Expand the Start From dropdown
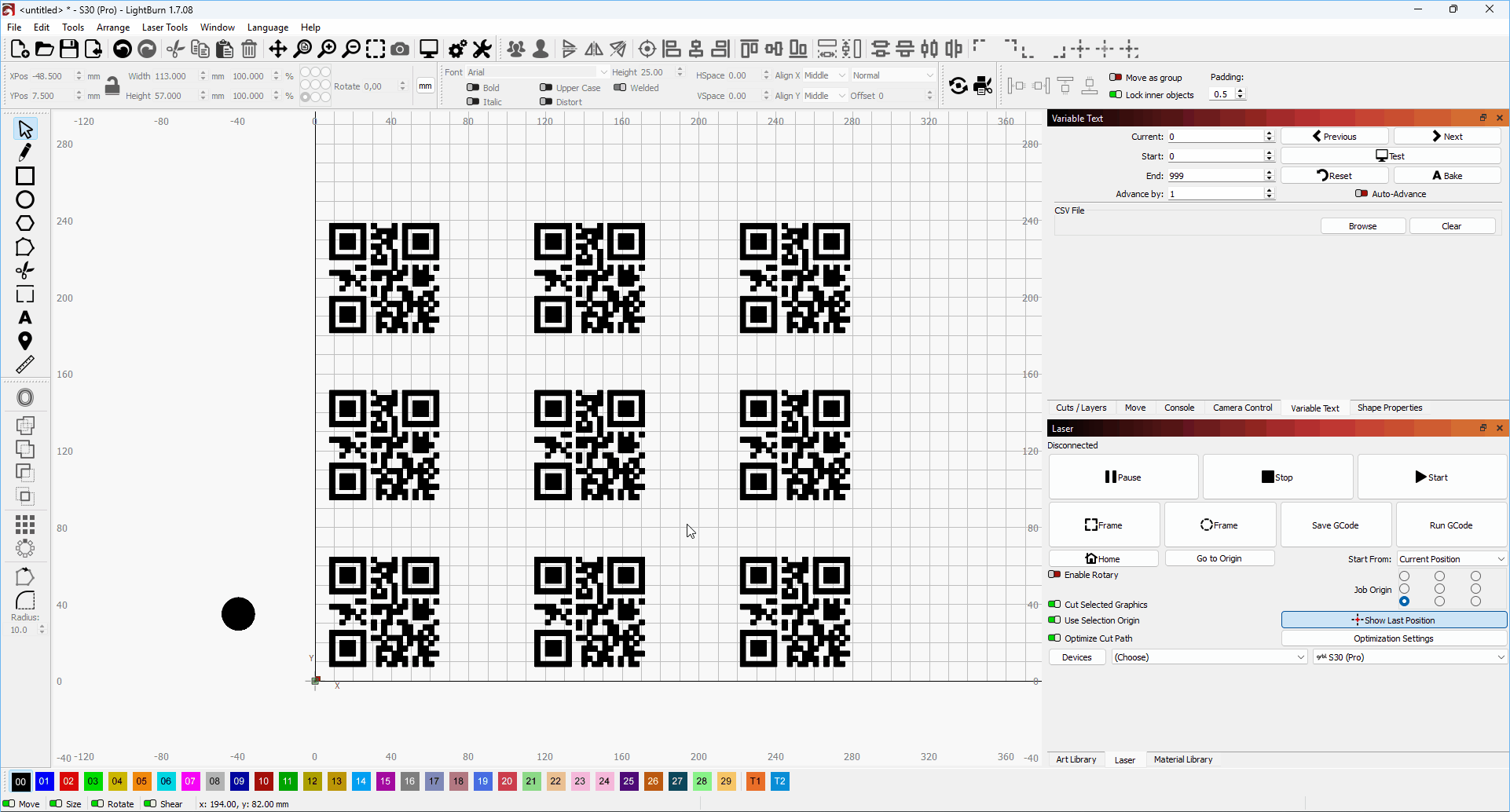Viewport: 1510px width, 812px height. [x=1452, y=559]
